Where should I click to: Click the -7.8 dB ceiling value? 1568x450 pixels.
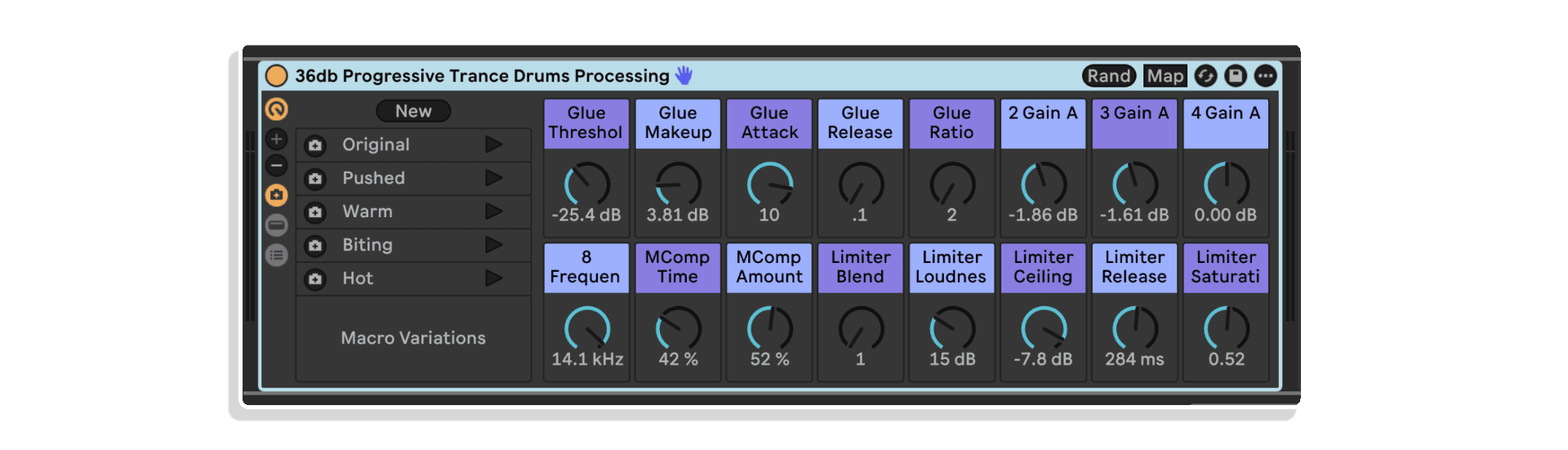1044,359
